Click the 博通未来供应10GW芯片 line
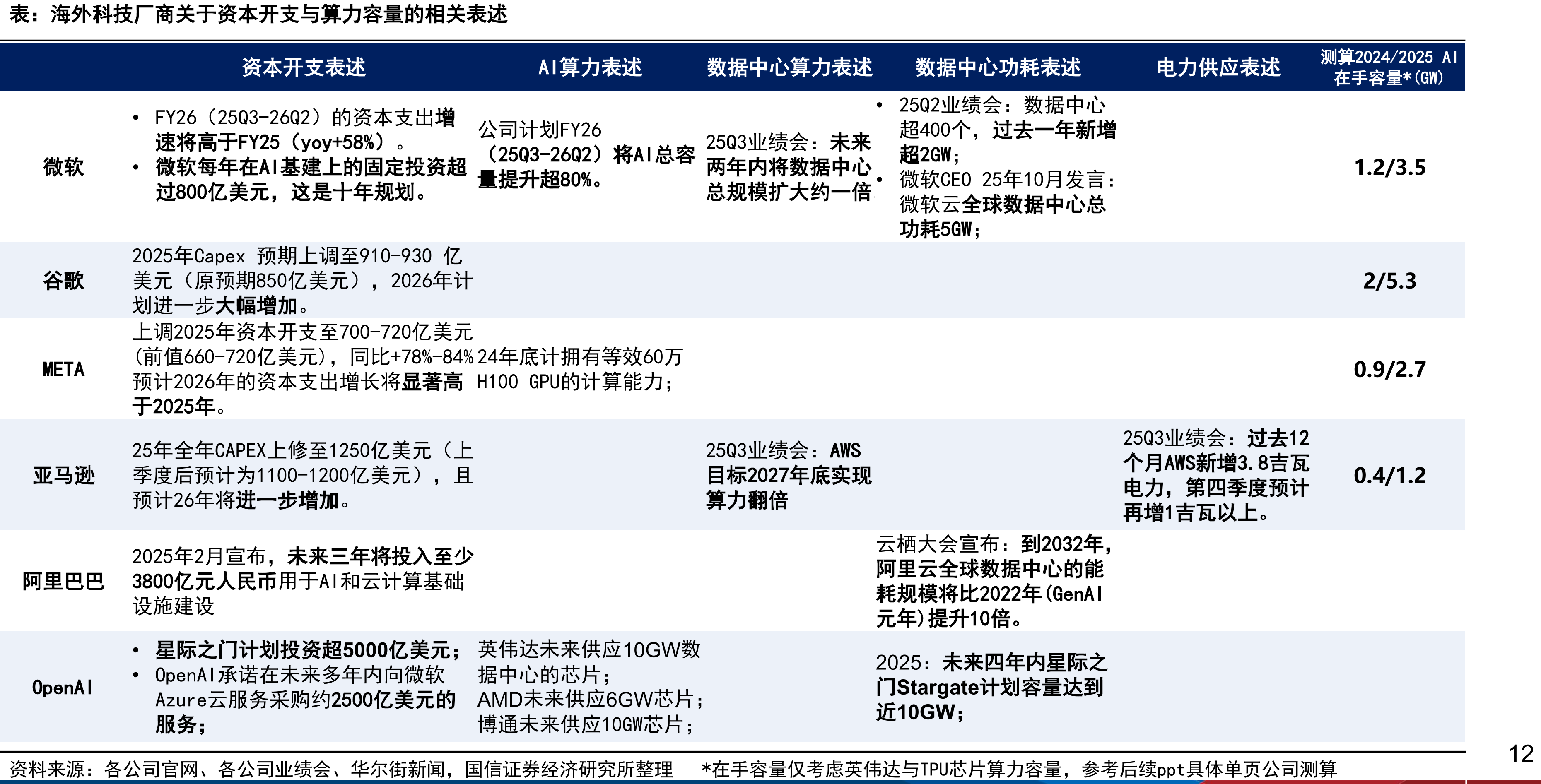The width and height of the screenshot is (1541, 784). pyautogui.click(x=586, y=725)
